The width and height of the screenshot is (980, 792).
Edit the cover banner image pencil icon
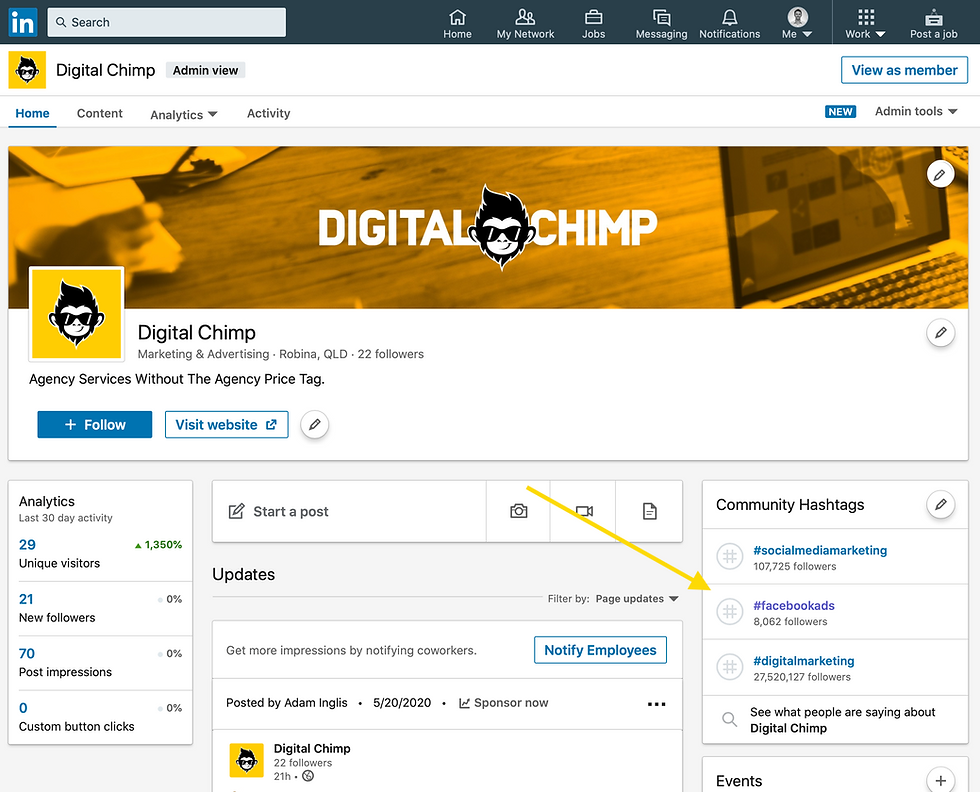(939, 174)
